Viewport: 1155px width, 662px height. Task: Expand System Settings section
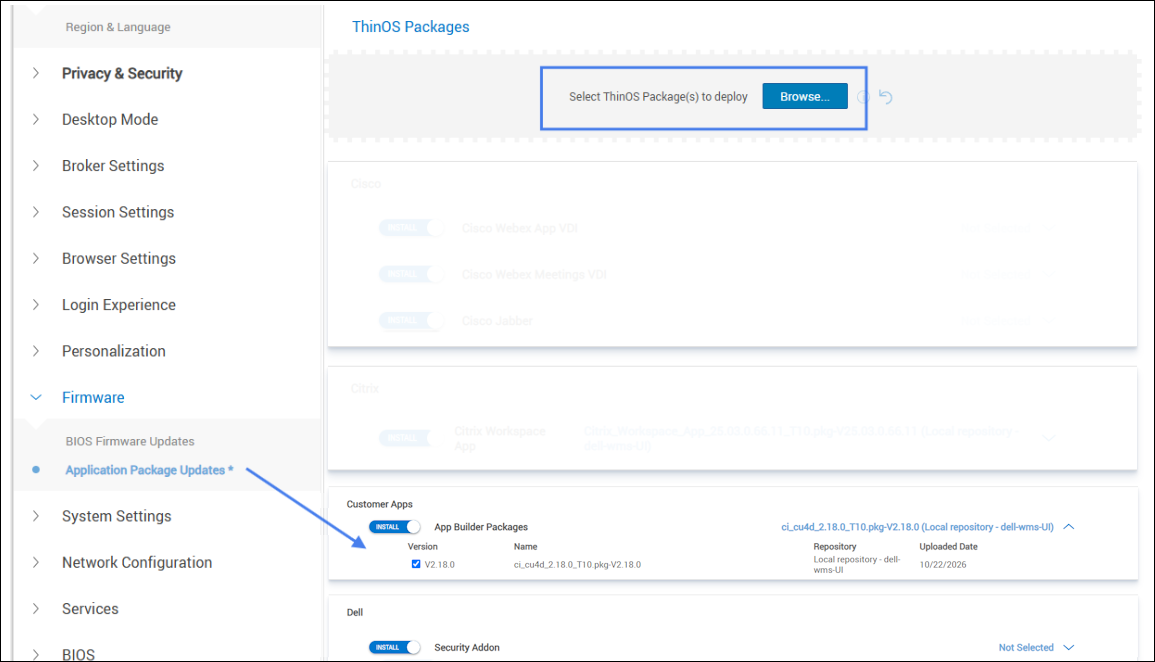[x=35, y=516]
